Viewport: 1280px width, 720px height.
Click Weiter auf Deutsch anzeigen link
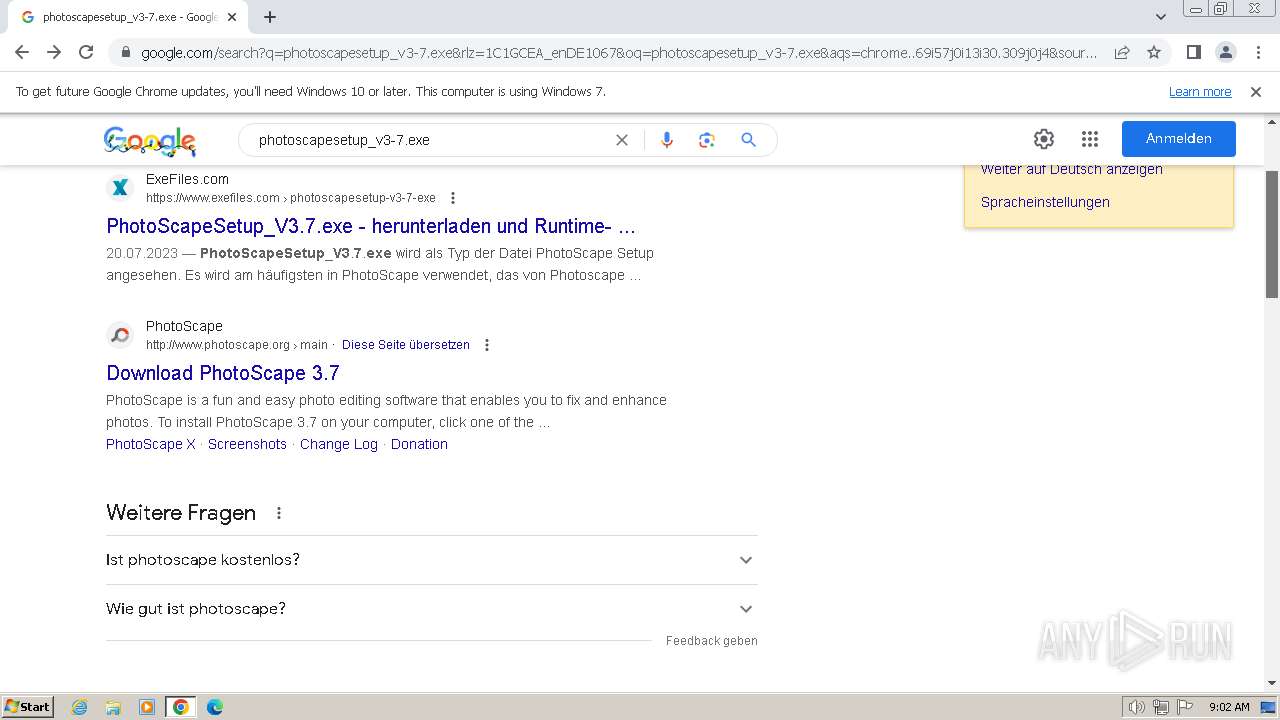tap(1072, 169)
